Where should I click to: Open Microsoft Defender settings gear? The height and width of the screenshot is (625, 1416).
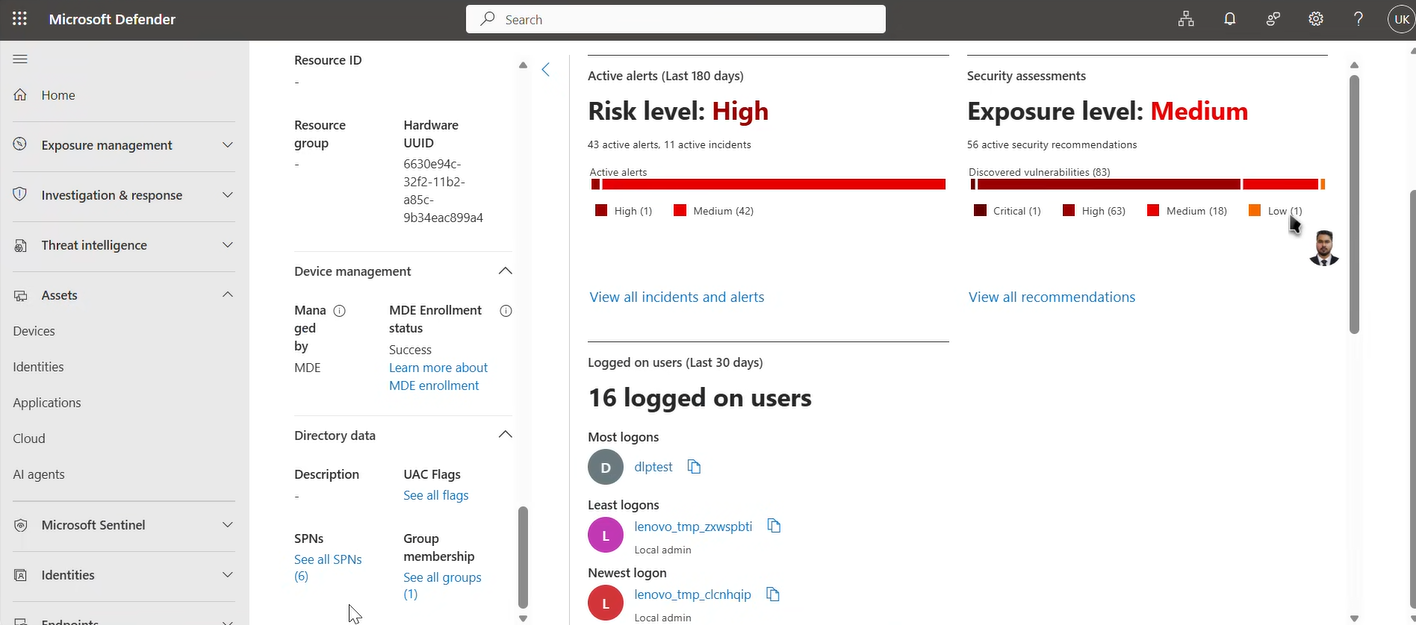(x=1315, y=18)
